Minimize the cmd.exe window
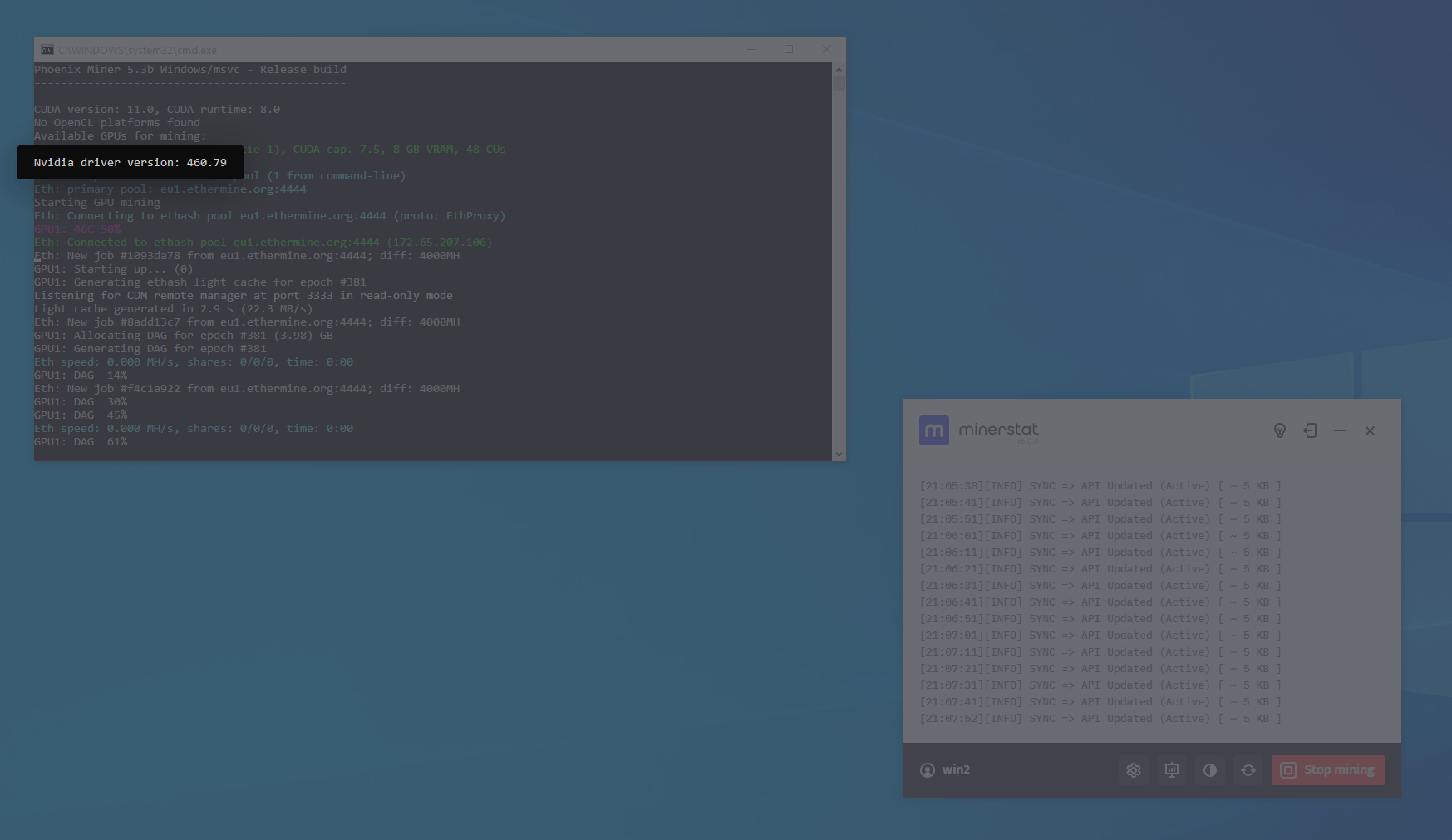The image size is (1452, 840). tap(751, 49)
